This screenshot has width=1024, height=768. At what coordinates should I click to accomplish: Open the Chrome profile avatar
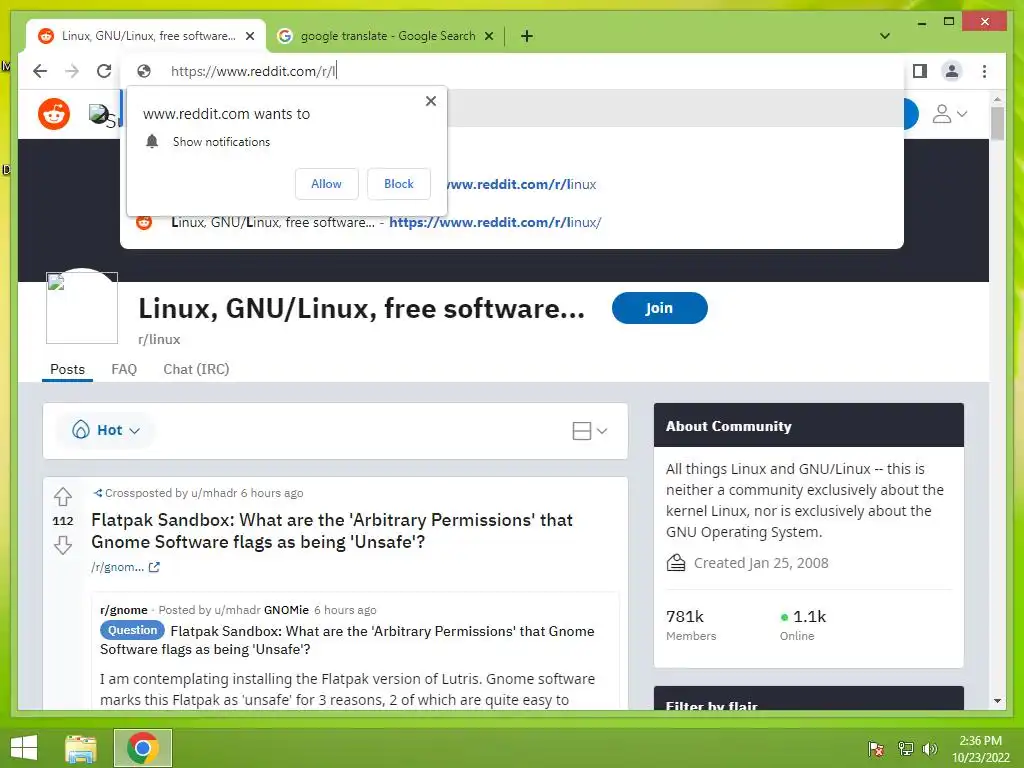click(x=952, y=71)
